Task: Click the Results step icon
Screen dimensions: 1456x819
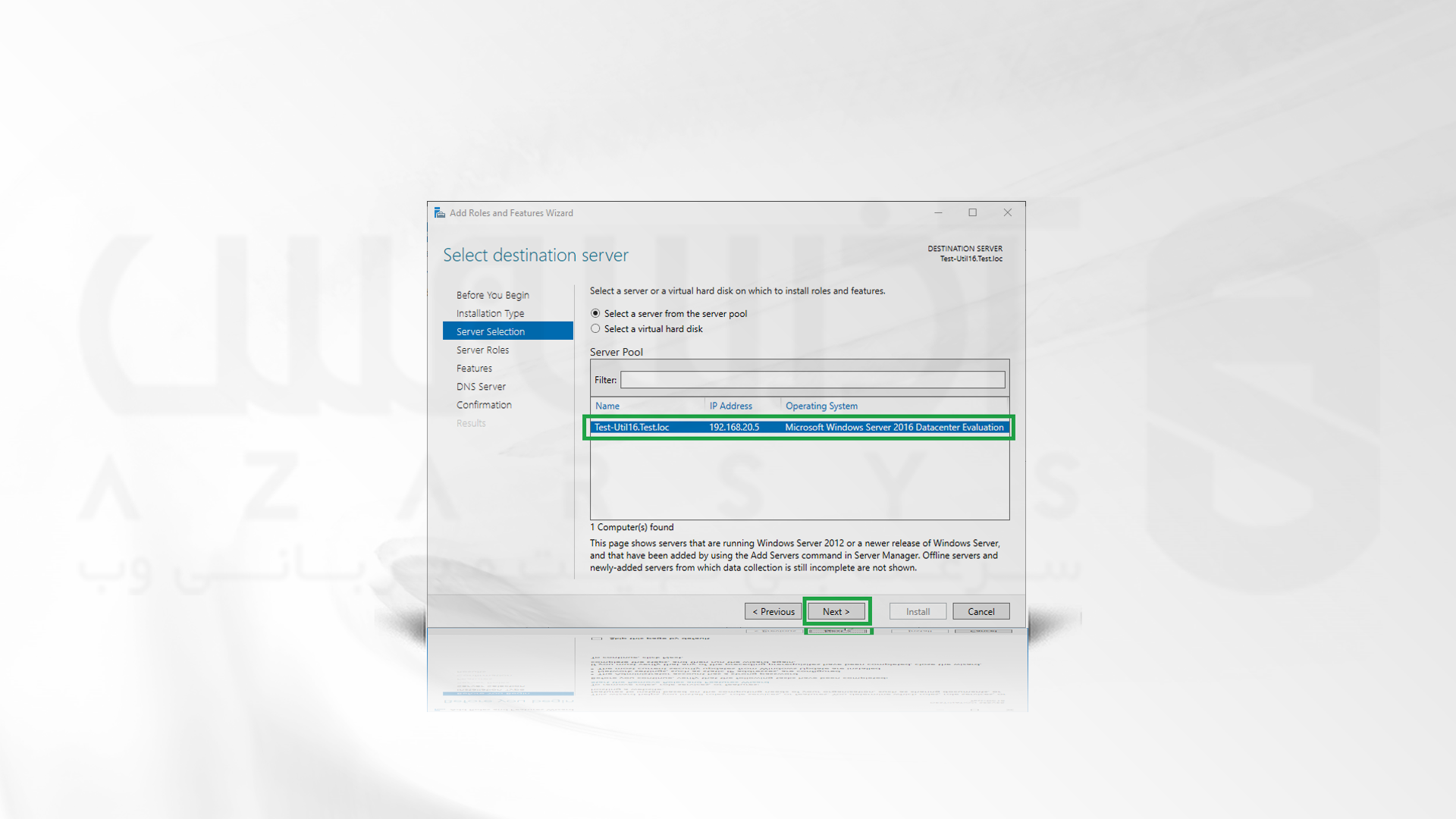Action: (470, 422)
